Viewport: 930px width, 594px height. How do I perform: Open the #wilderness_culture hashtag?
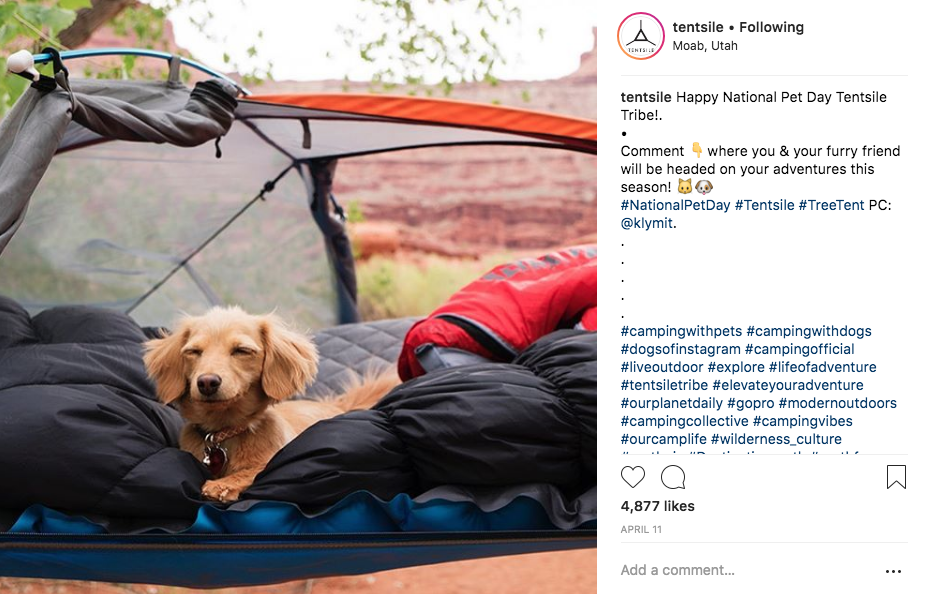click(776, 439)
